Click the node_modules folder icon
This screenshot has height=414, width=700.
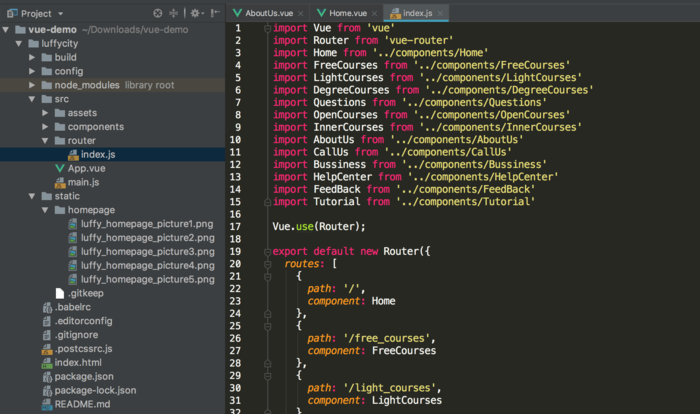(46, 85)
